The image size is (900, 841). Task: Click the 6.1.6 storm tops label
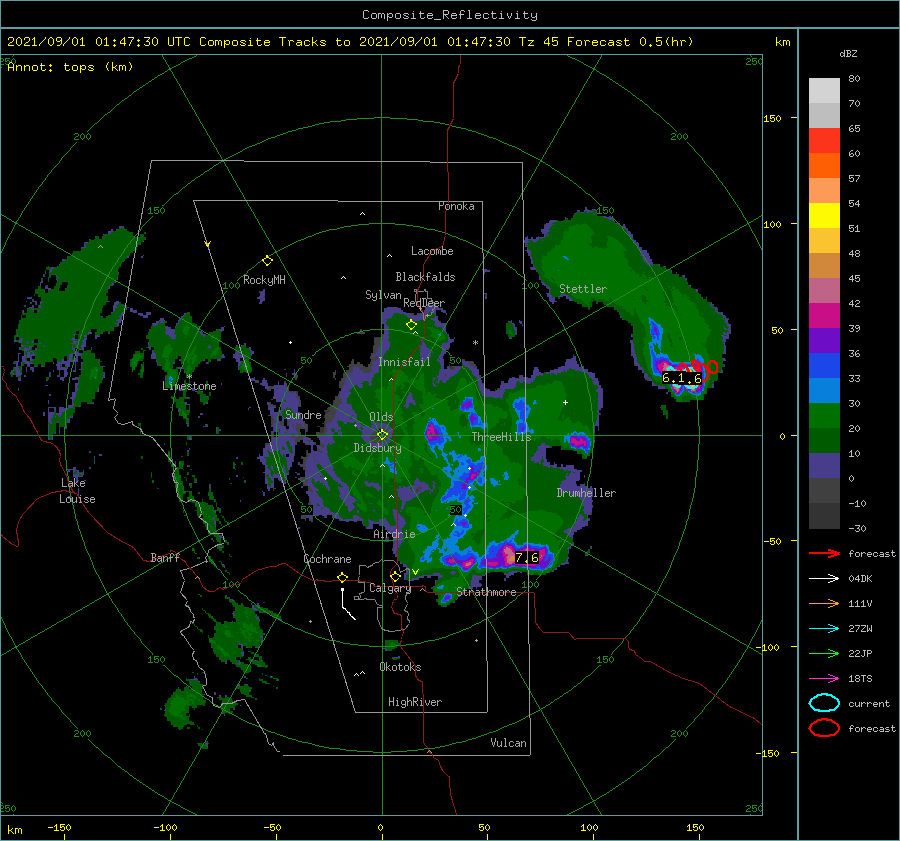pyautogui.click(x=681, y=378)
